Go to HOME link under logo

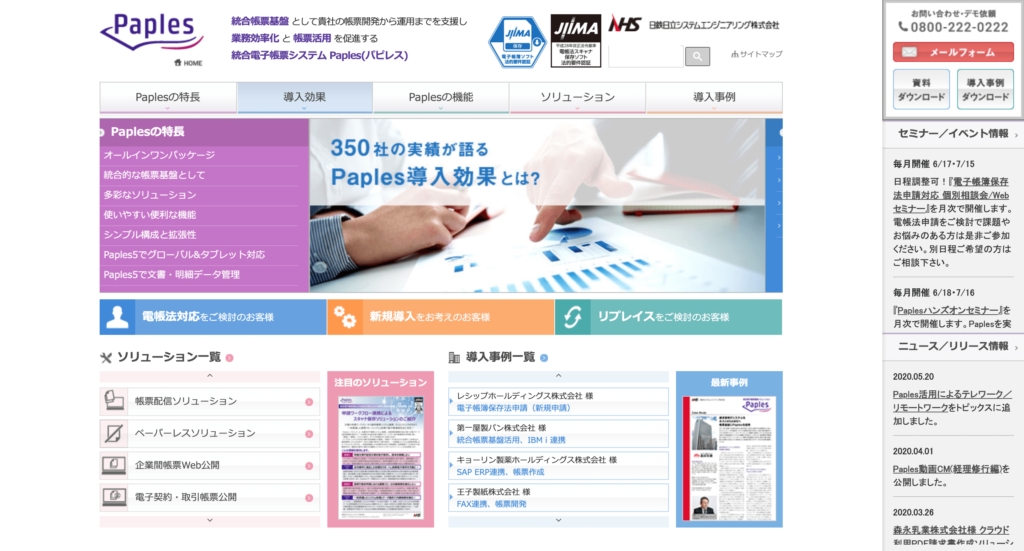click(188, 63)
